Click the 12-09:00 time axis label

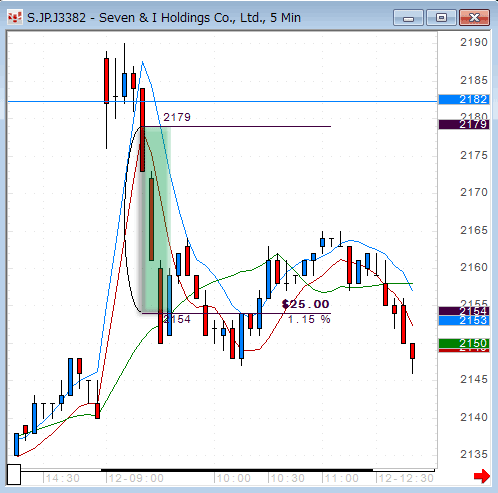(136, 478)
